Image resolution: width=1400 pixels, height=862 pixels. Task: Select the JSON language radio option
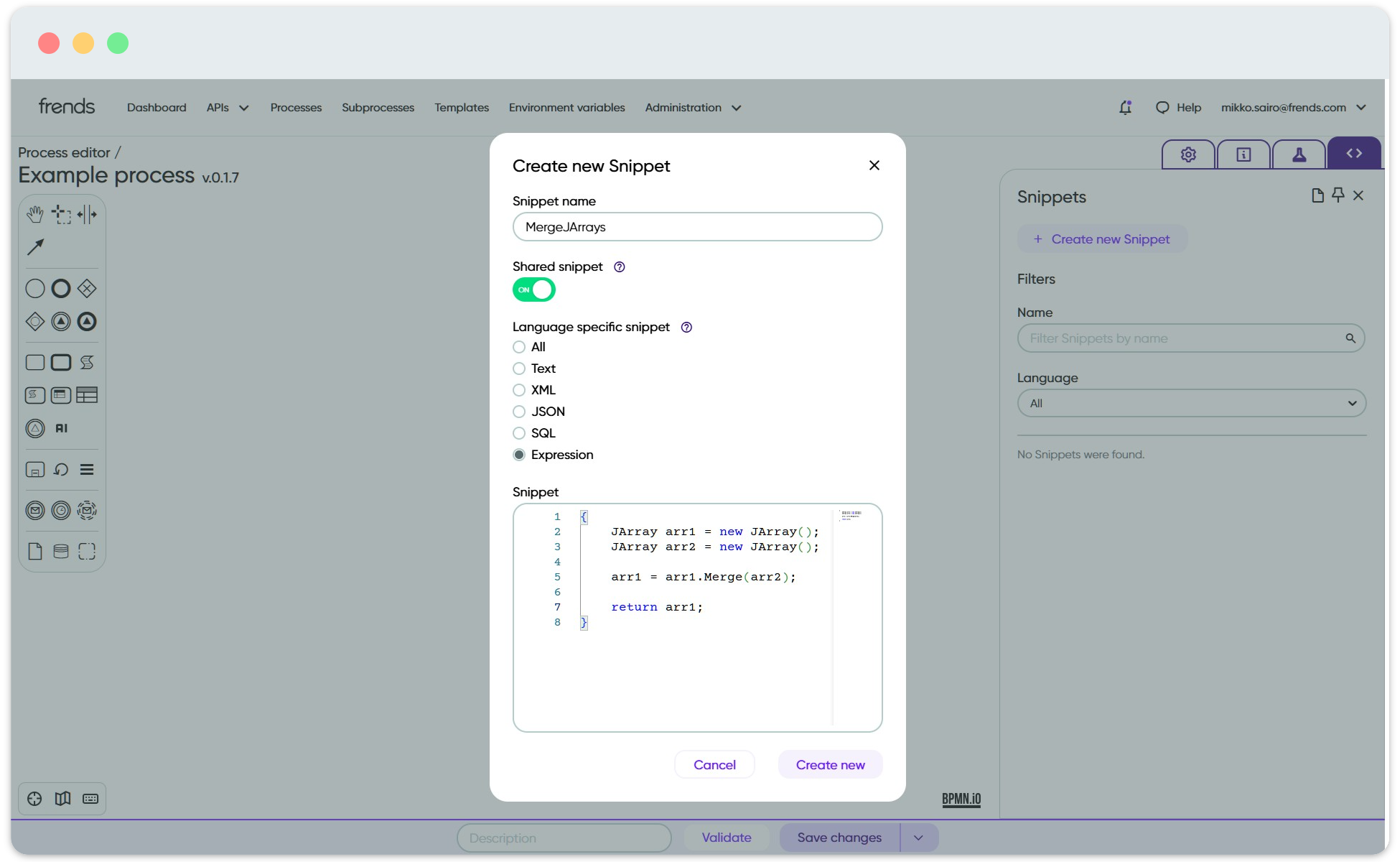(519, 412)
